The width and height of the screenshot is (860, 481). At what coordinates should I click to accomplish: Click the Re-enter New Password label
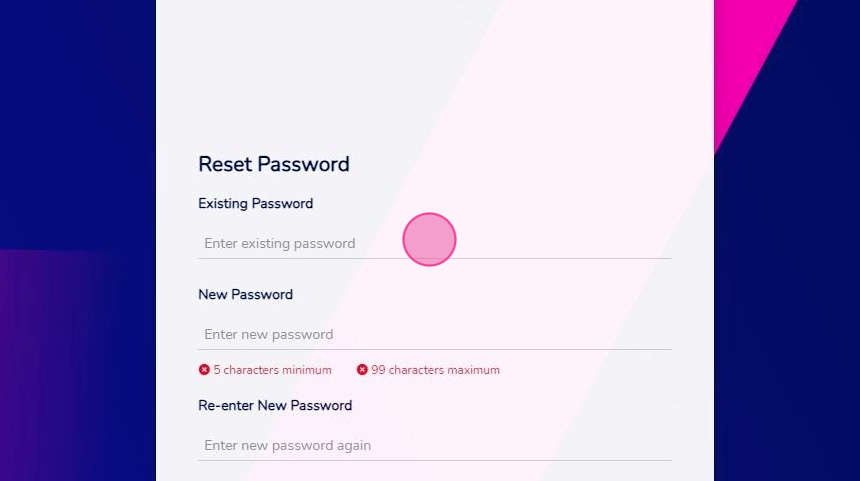(275, 405)
